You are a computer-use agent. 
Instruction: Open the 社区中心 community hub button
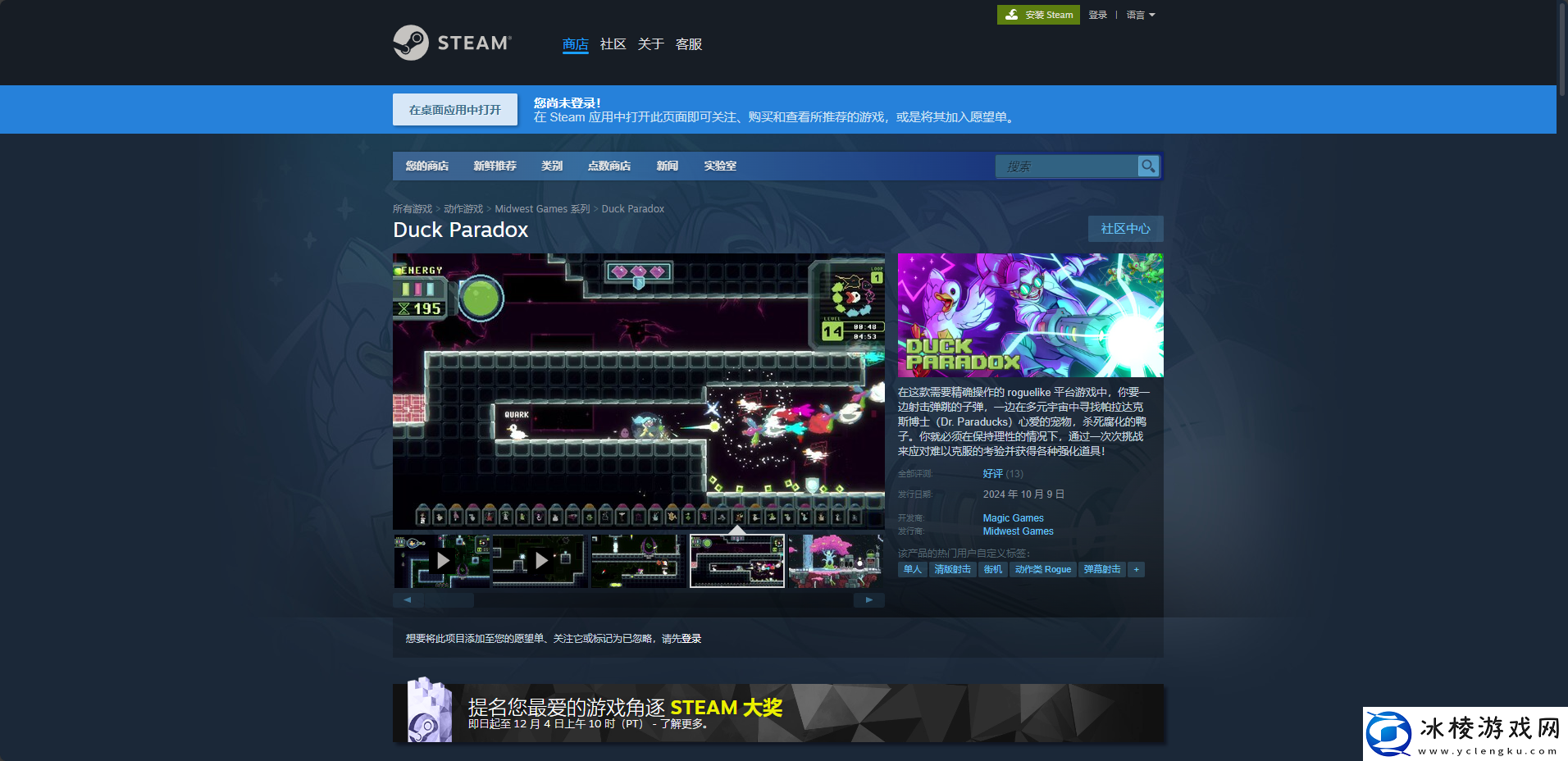[x=1125, y=229]
